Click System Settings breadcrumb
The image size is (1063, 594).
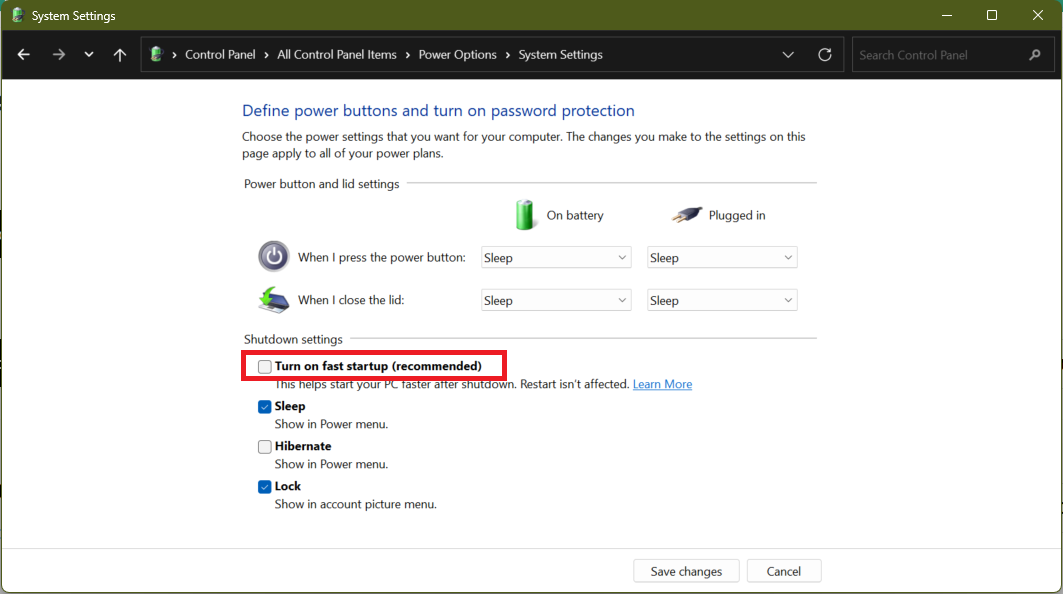tap(561, 55)
